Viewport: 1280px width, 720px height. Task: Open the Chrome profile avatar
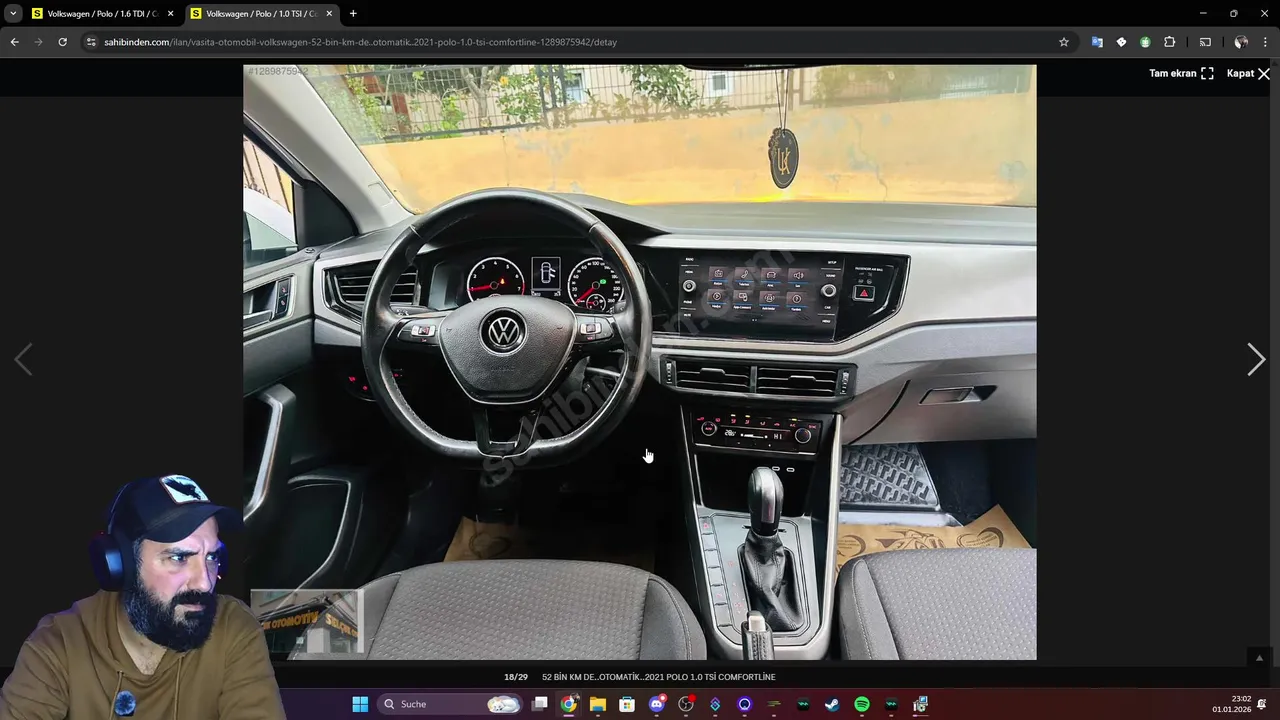(x=1241, y=42)
